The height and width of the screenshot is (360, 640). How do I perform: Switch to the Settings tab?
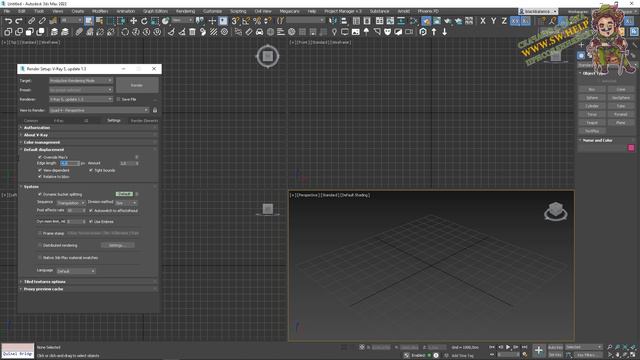(113, 120)
